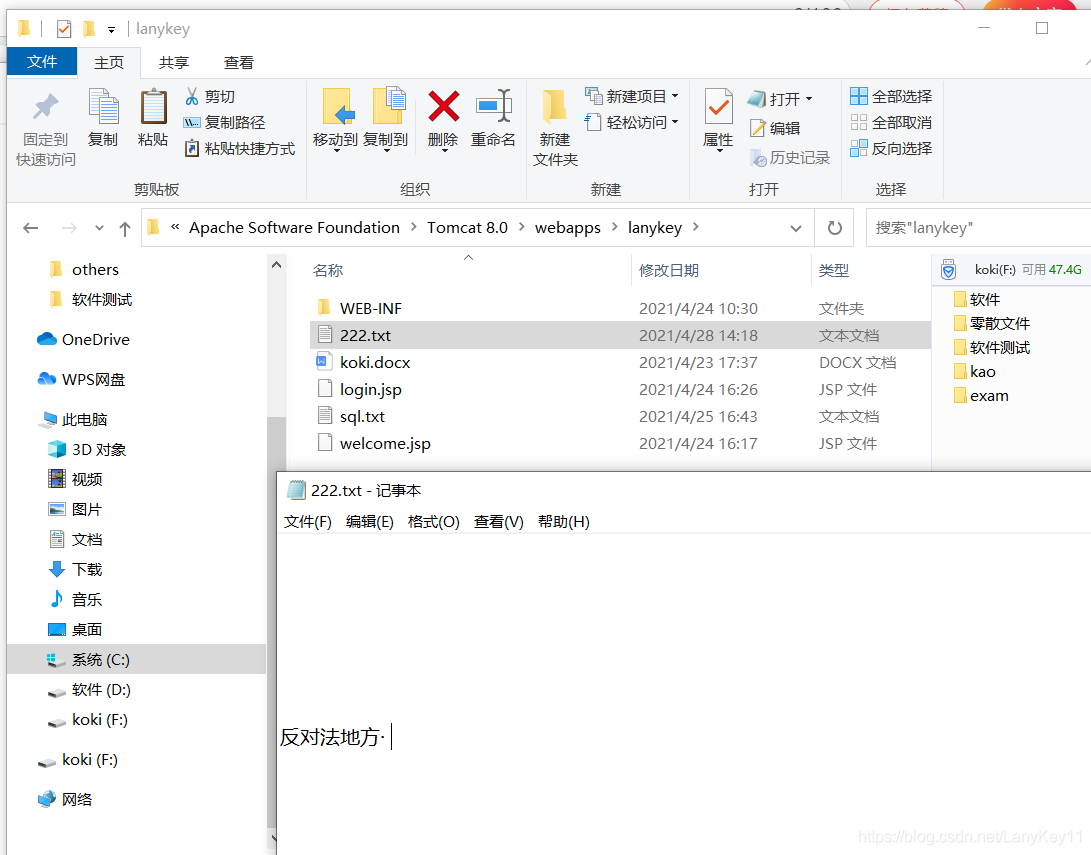Image resolution: width=1091 pixels, height=855 pixels.
Task: Jump to Apache Software Foundation breadcrumb
Action: point(294,227)
